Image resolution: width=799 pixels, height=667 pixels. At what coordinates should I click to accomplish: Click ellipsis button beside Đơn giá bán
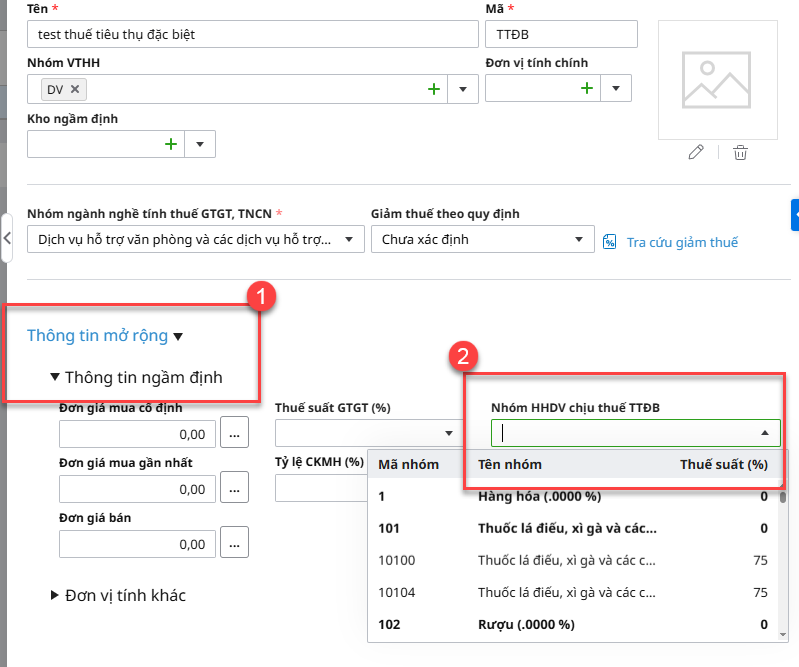234,543
